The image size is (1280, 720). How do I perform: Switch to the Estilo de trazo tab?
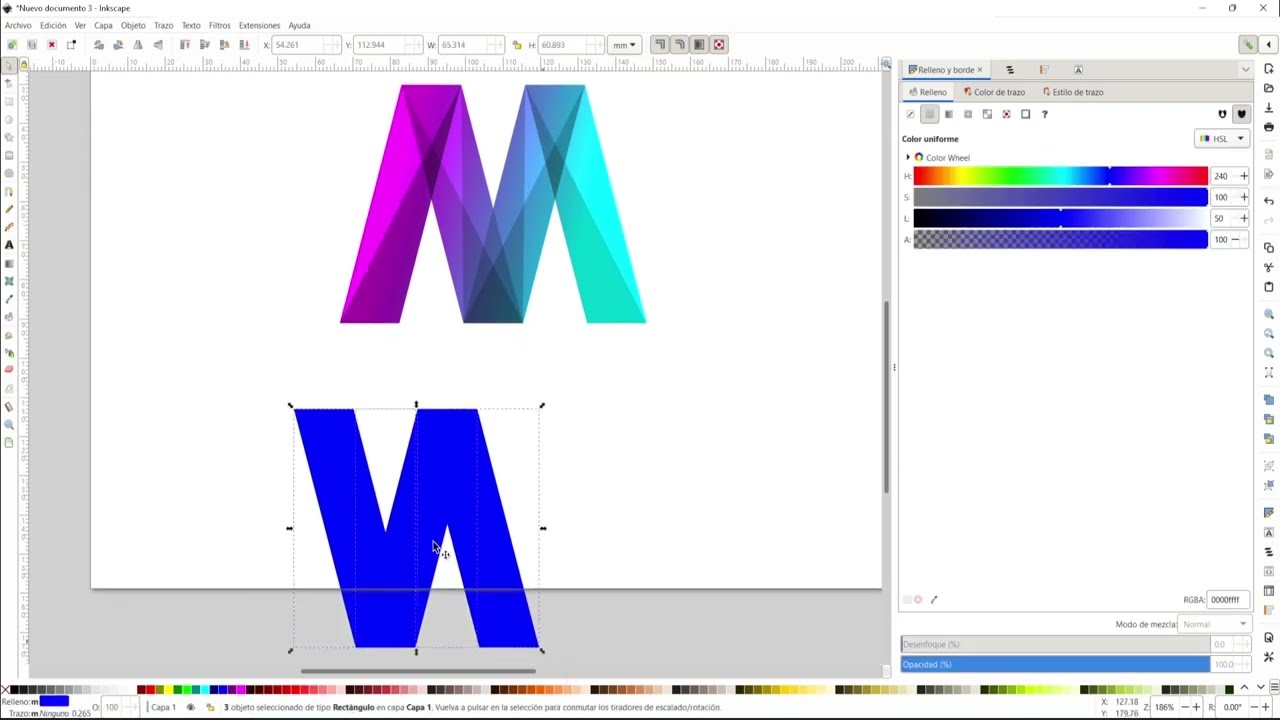click(x=1072, y=92)
